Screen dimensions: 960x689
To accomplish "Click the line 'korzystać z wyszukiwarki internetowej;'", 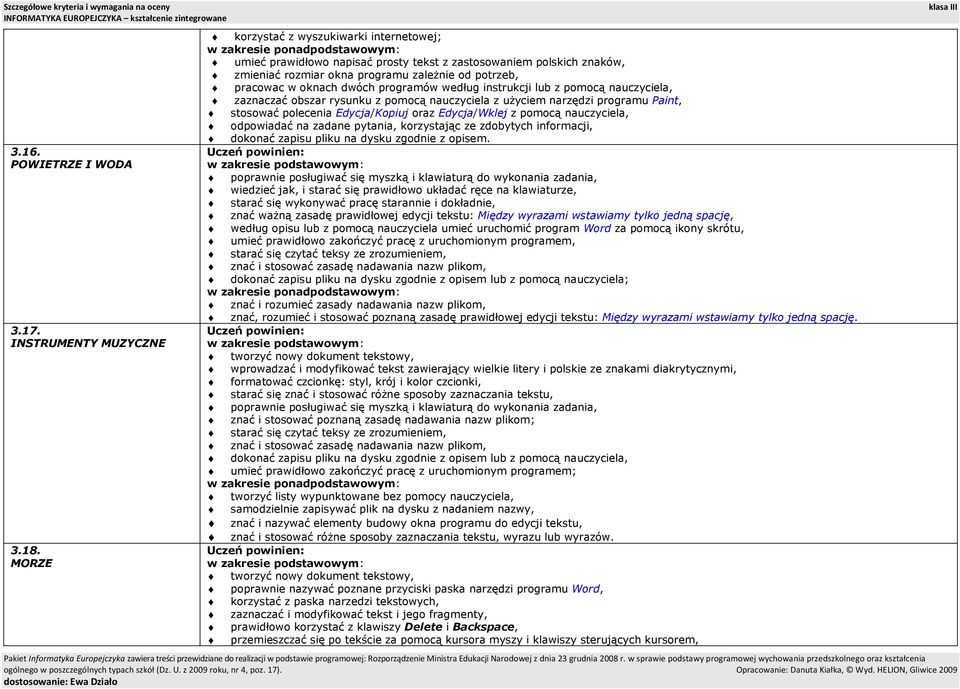I will click(337, 36).
